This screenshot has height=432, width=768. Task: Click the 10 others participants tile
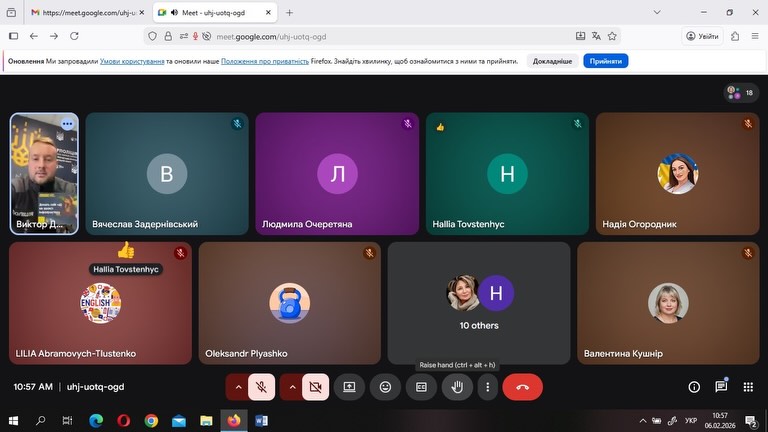click(x=479, y=302)
